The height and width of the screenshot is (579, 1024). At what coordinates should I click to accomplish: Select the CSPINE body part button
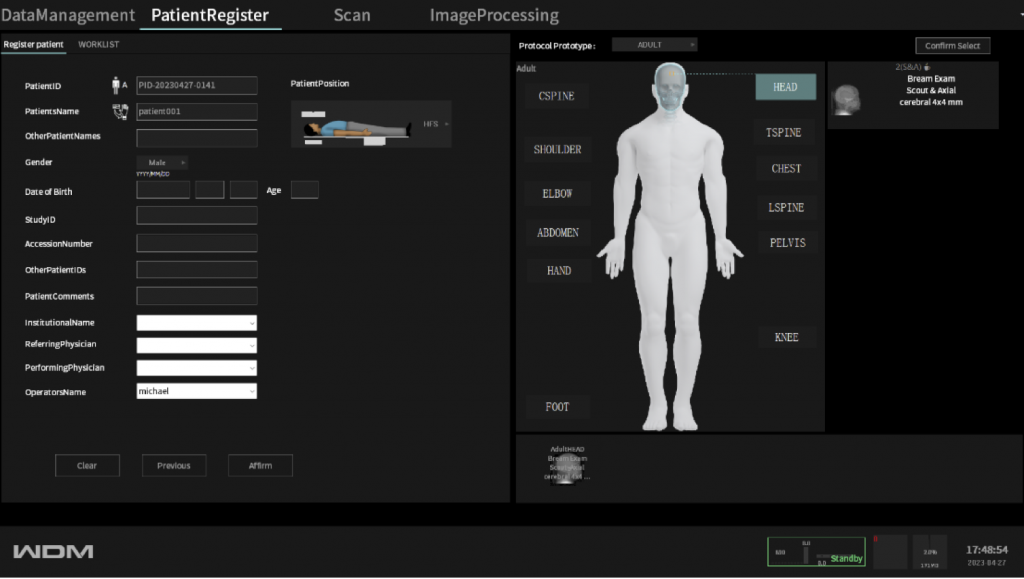556,96
